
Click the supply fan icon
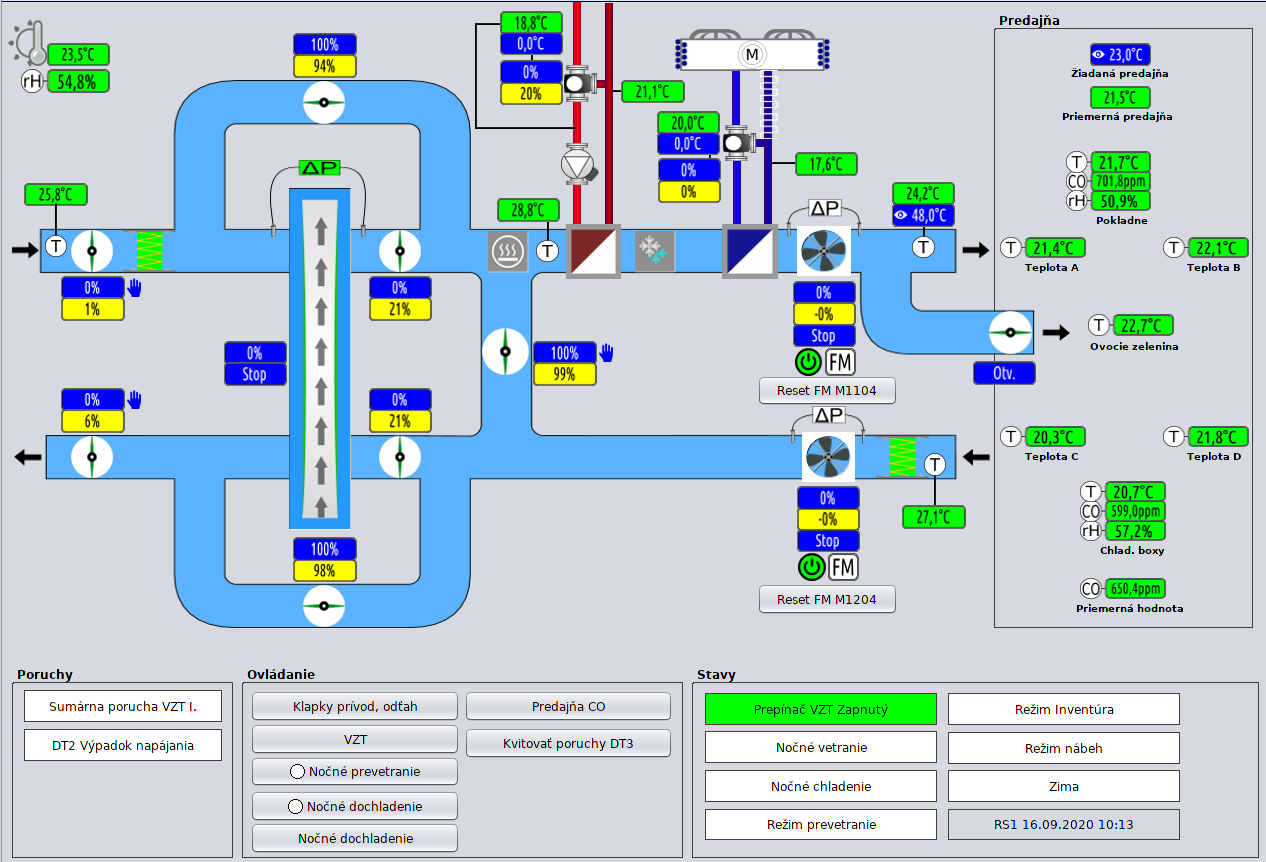point(823,250)
